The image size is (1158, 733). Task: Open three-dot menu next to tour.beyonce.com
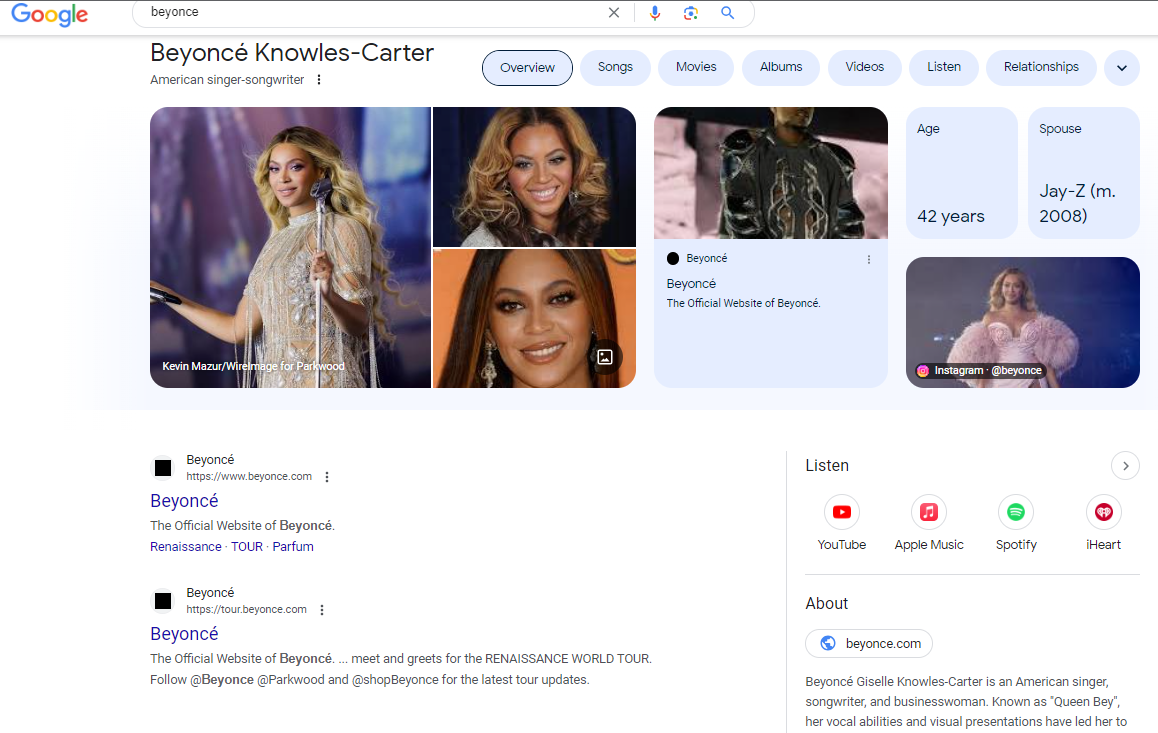(322, 610)
